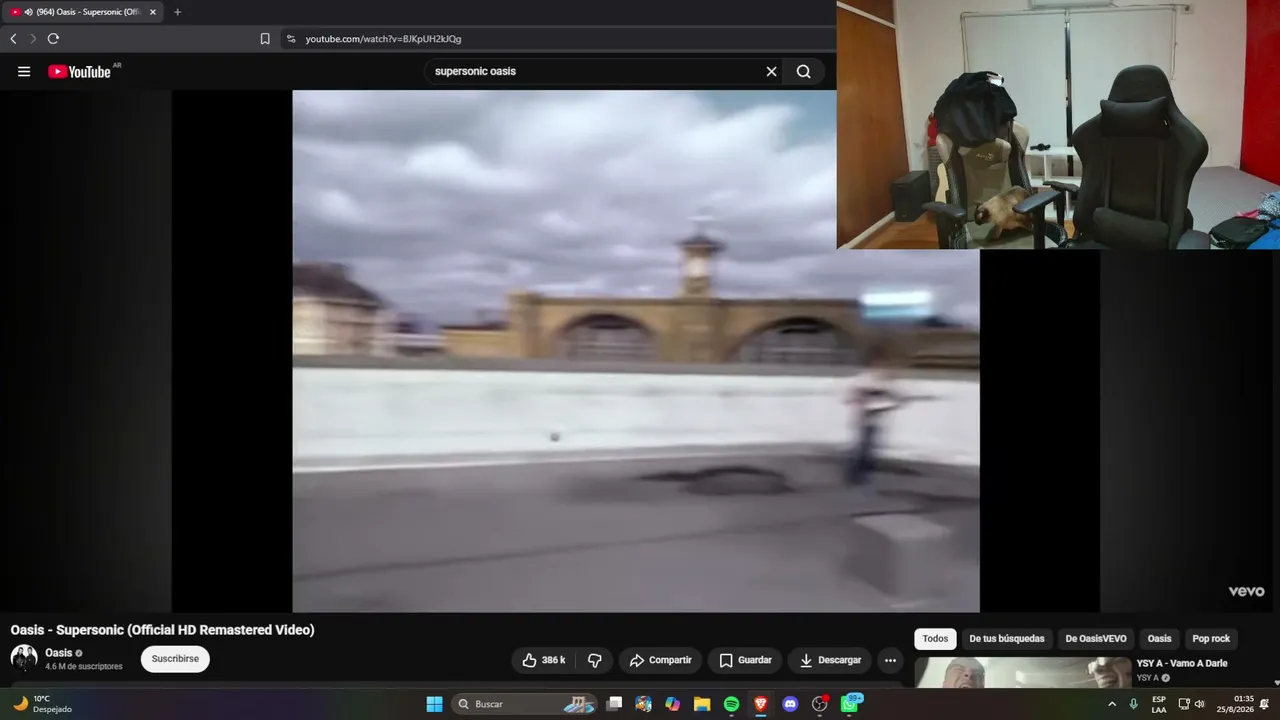Select the Oasis filter chip
The height and width of the screenshot is (720, 1280).
[x=1159, y=639]
